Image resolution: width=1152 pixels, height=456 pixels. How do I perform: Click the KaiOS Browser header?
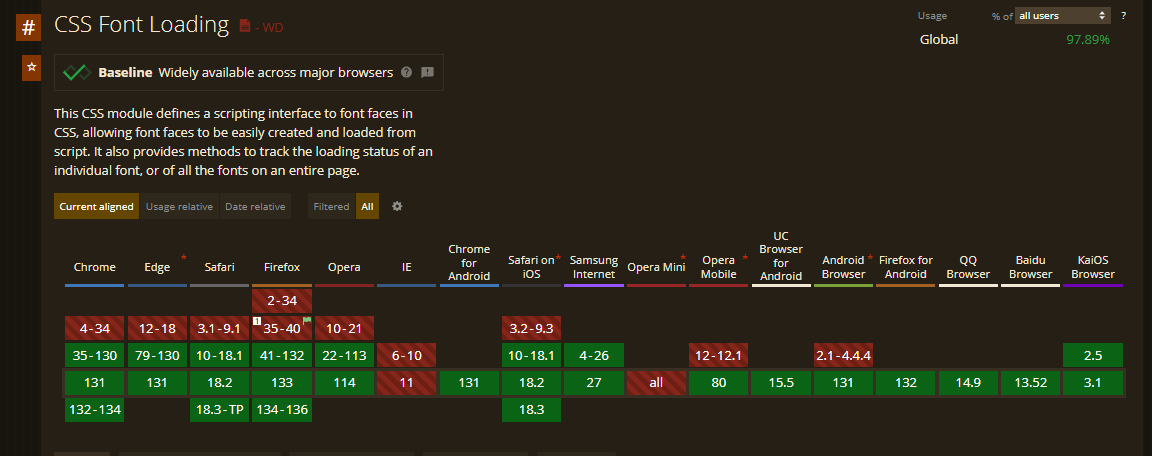pyautogui.click(x=1093, y=267)
